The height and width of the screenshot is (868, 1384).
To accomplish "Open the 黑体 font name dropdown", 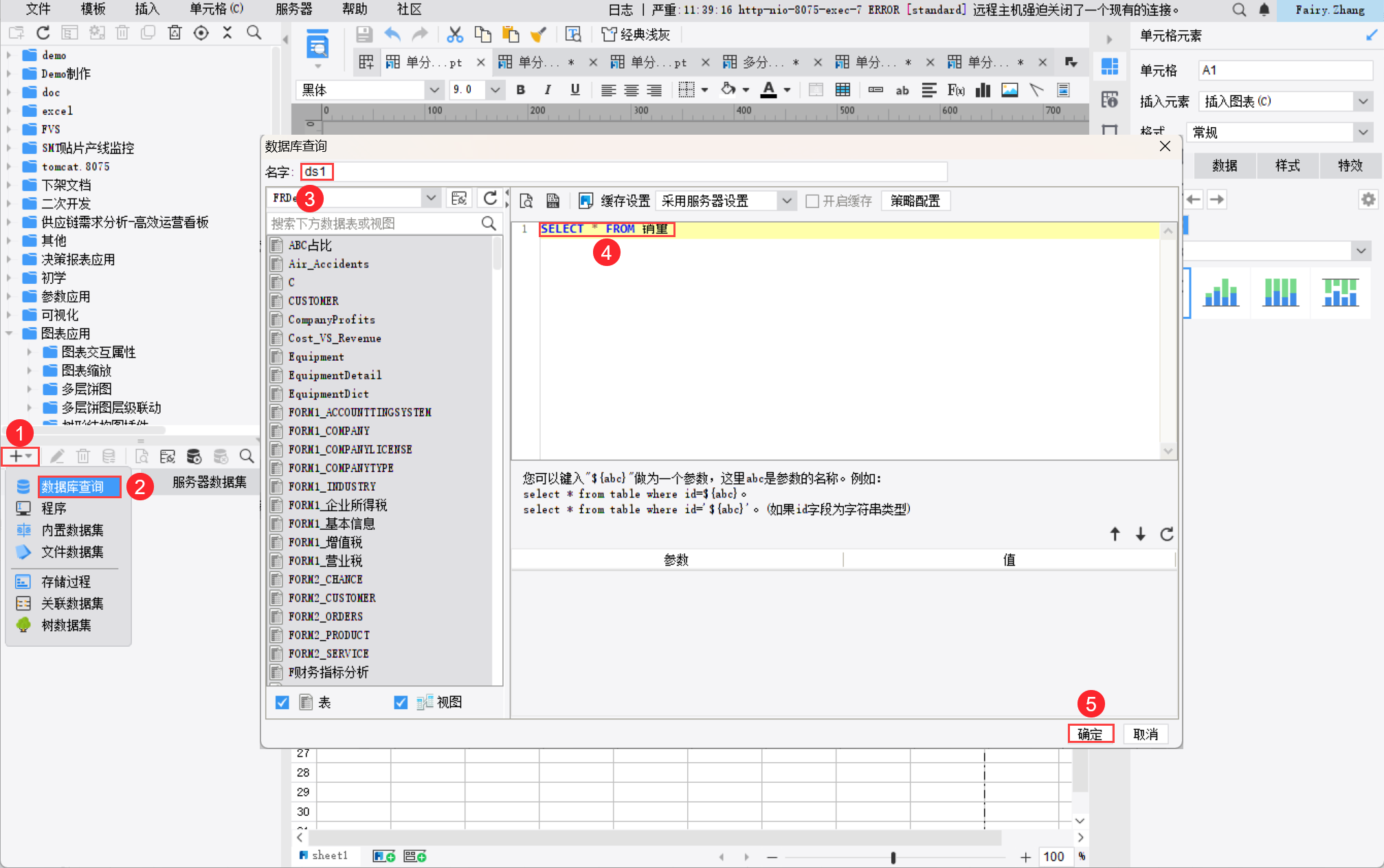I will [434, 90].
